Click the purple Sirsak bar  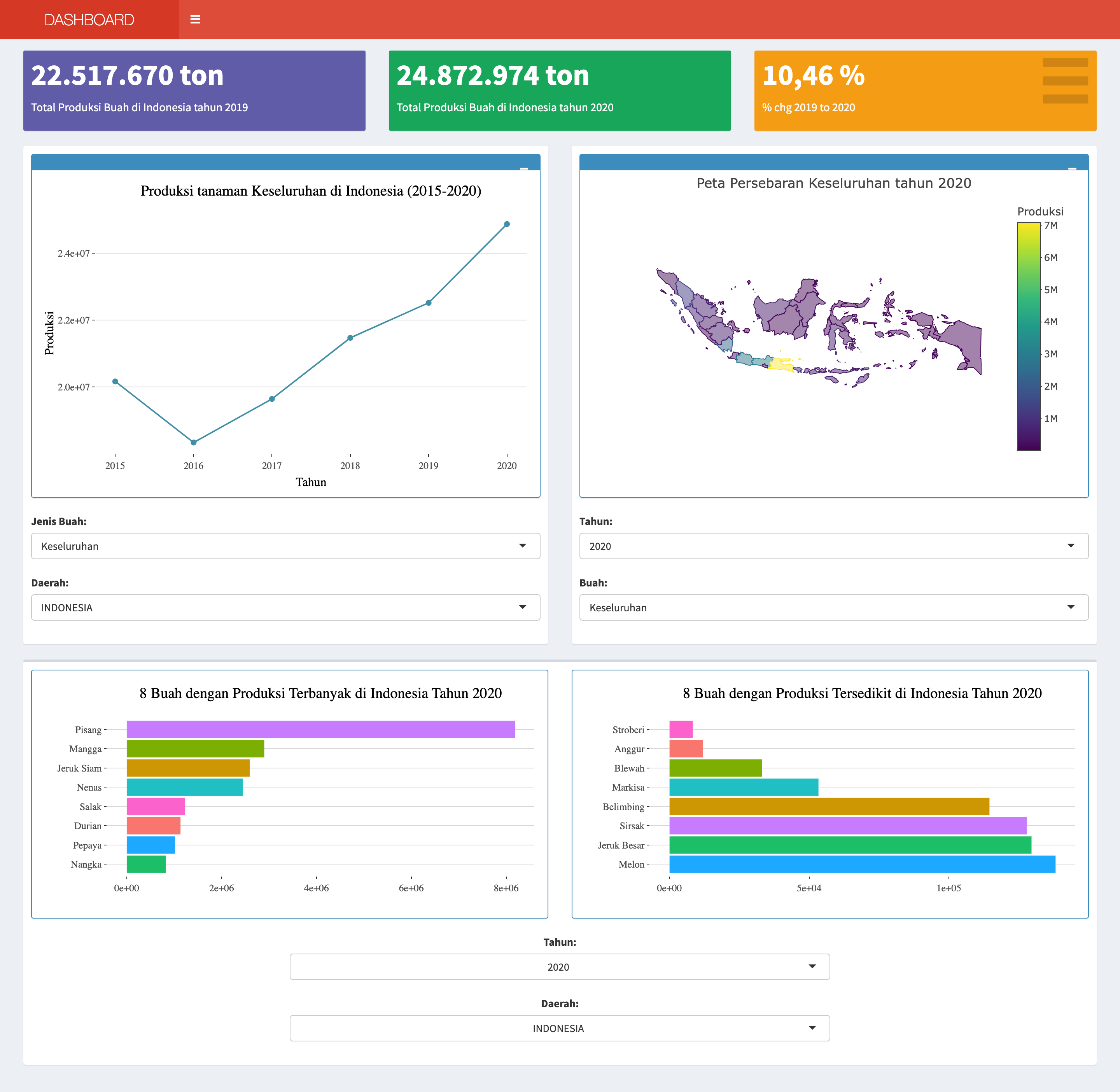pyautogui.click(x=848, y=826)
